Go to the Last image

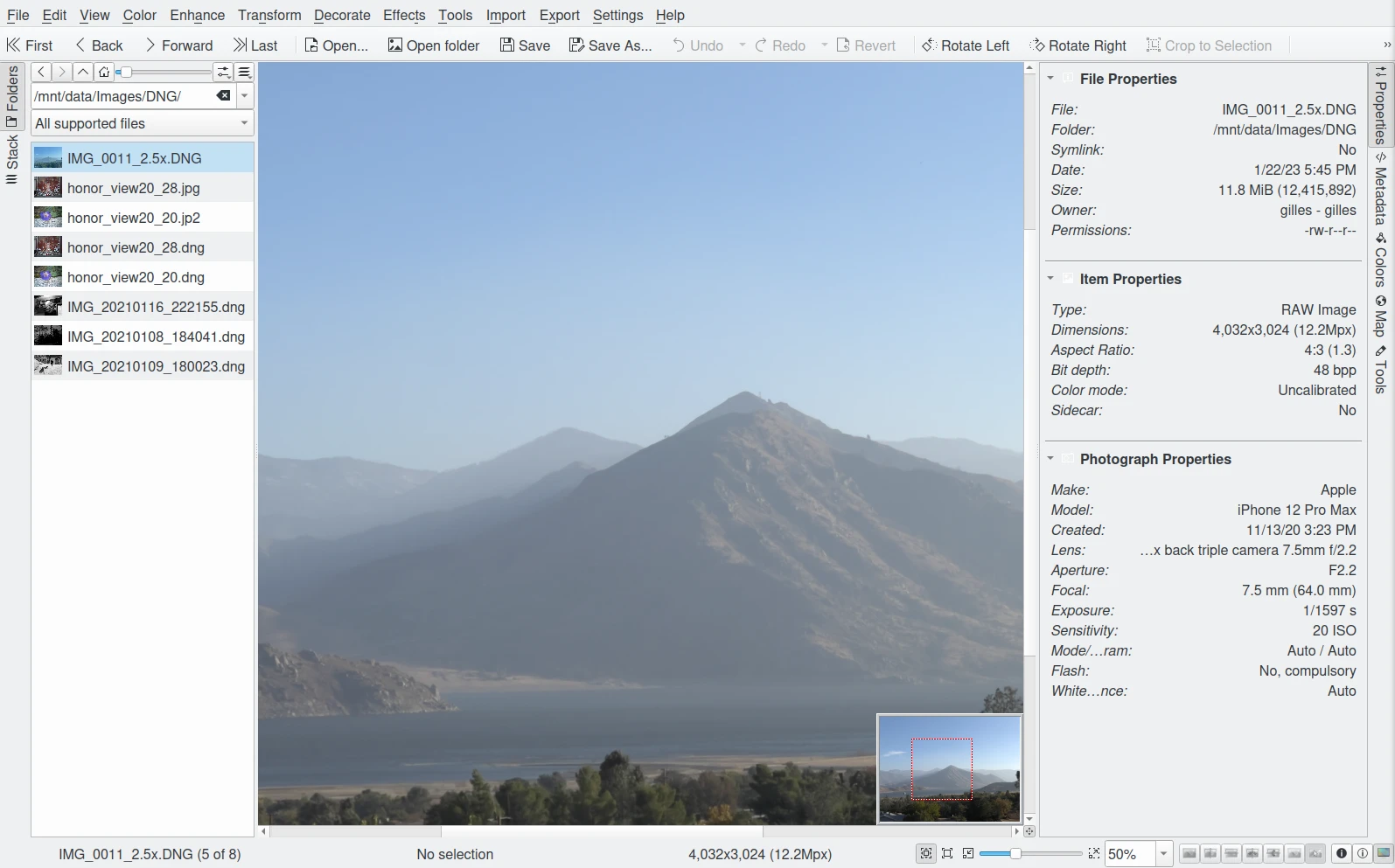point(255,45)
